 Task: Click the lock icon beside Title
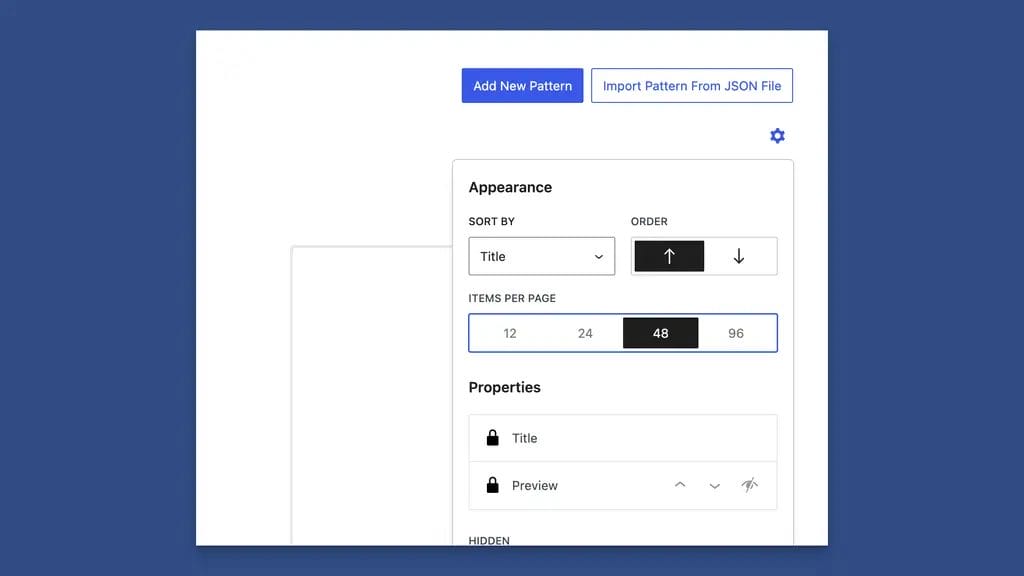click(x=492, y=437)
